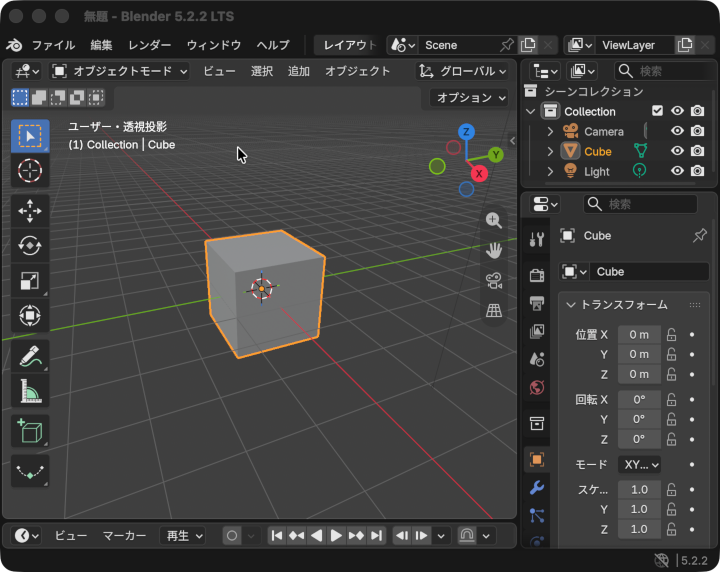Select the Add Cube tool
This screenshot has height=572, width=720.
[30, 431]
